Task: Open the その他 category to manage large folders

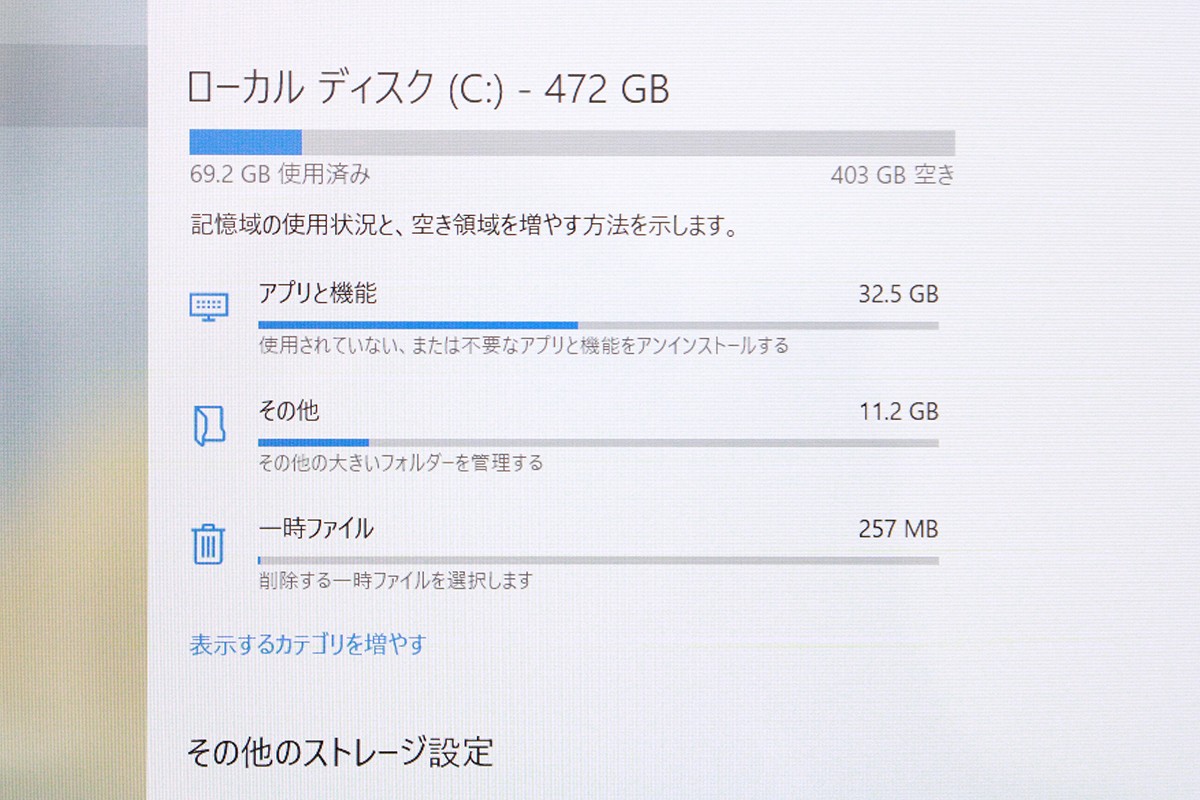Action: pyautogui.click(x=288, y=411)
